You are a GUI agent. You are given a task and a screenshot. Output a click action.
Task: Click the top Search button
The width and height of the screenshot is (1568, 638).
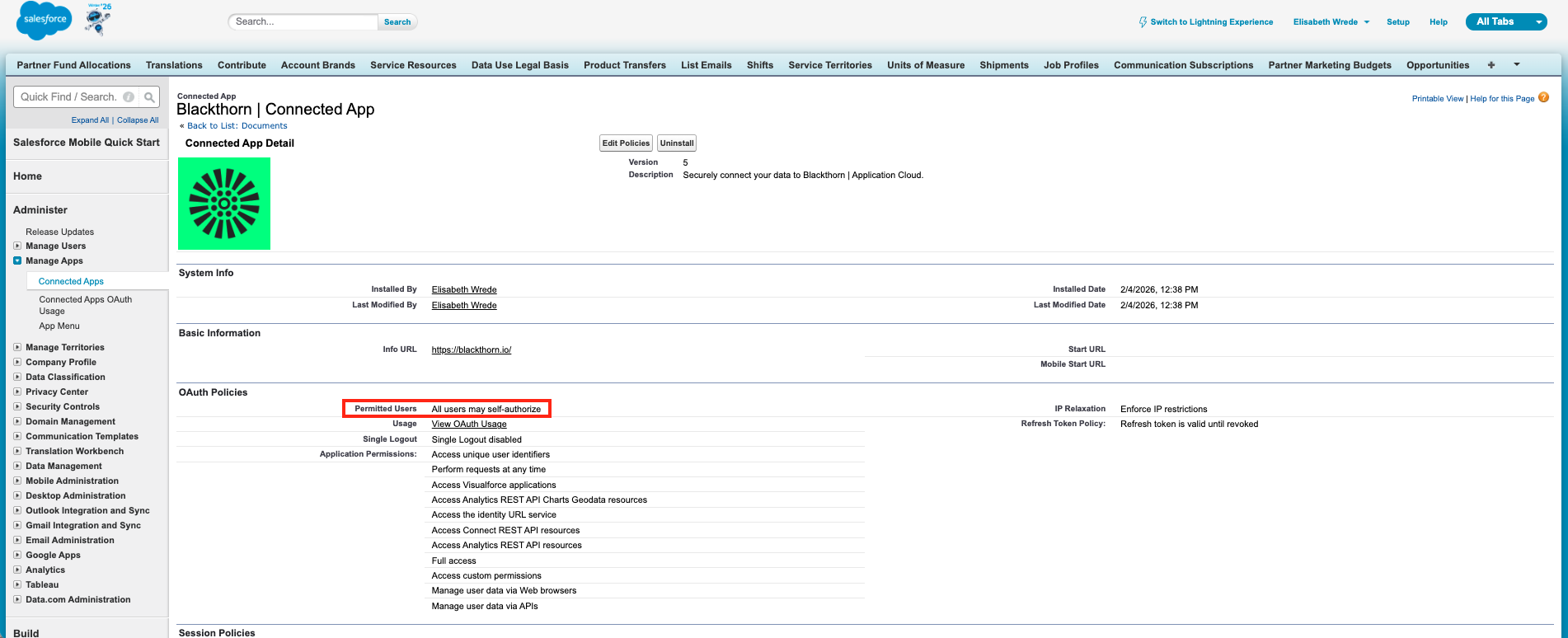click(397, 22)
